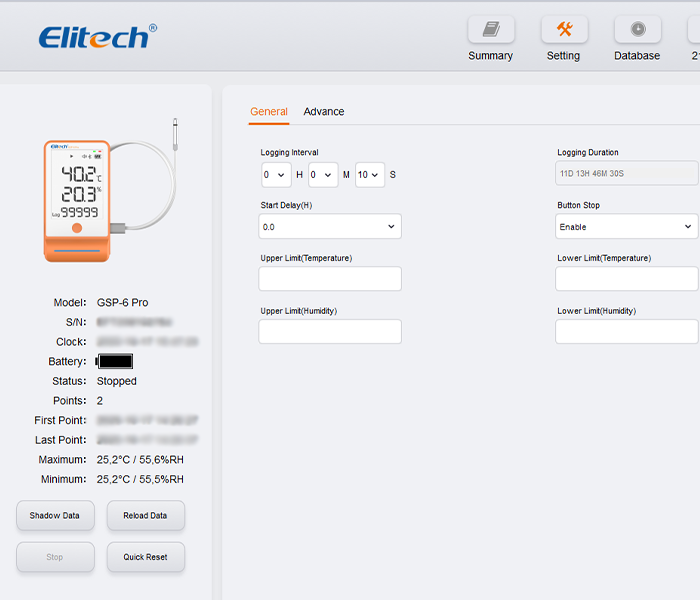This screenshot has height=600, width=700.
Task: Expand the Button Stop dropdown
Action: coord(626,227)
